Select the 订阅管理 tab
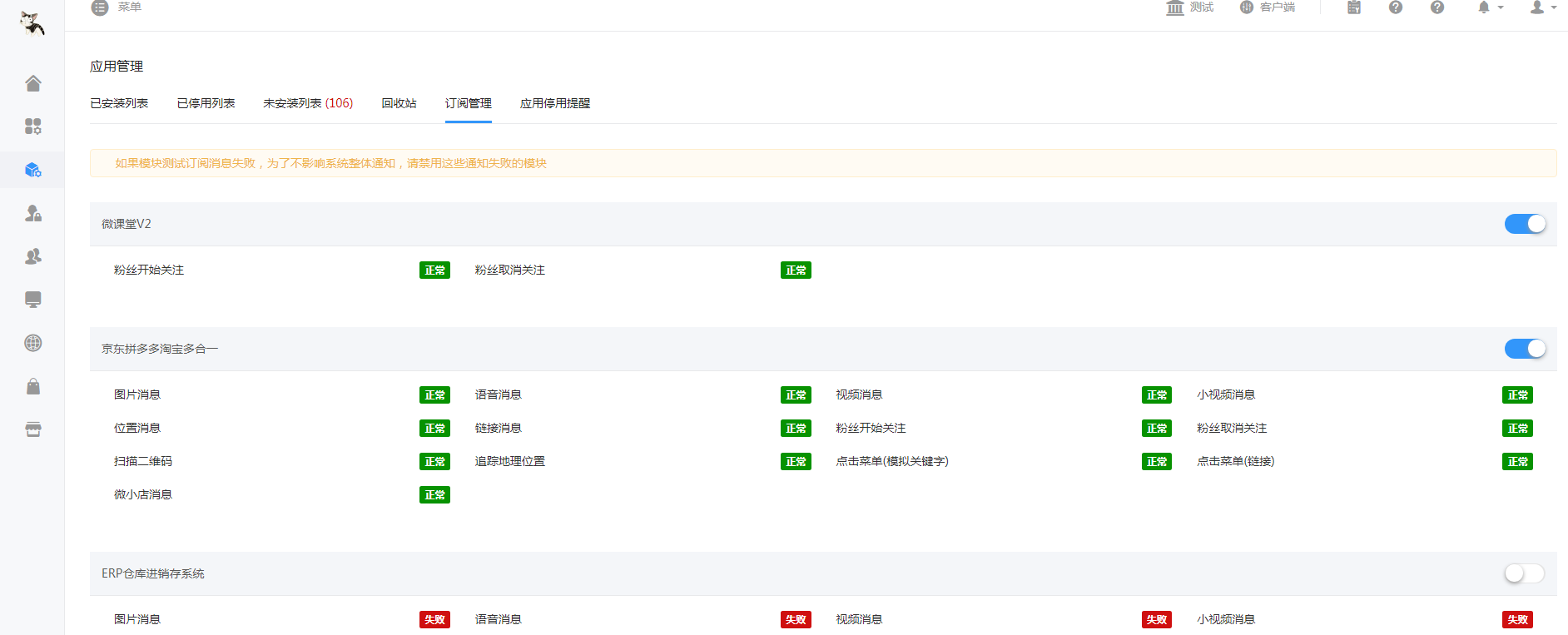1568x635 pixels. click(469, 103)
